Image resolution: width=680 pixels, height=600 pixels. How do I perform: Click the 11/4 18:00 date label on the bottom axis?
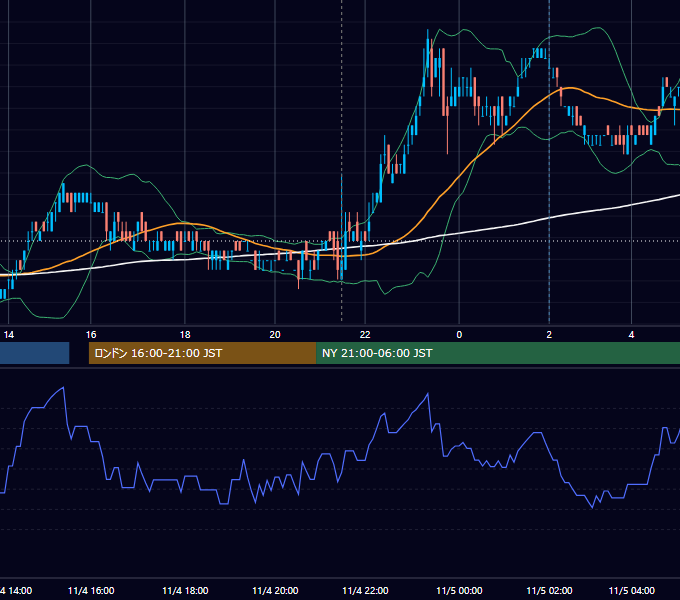185,591
